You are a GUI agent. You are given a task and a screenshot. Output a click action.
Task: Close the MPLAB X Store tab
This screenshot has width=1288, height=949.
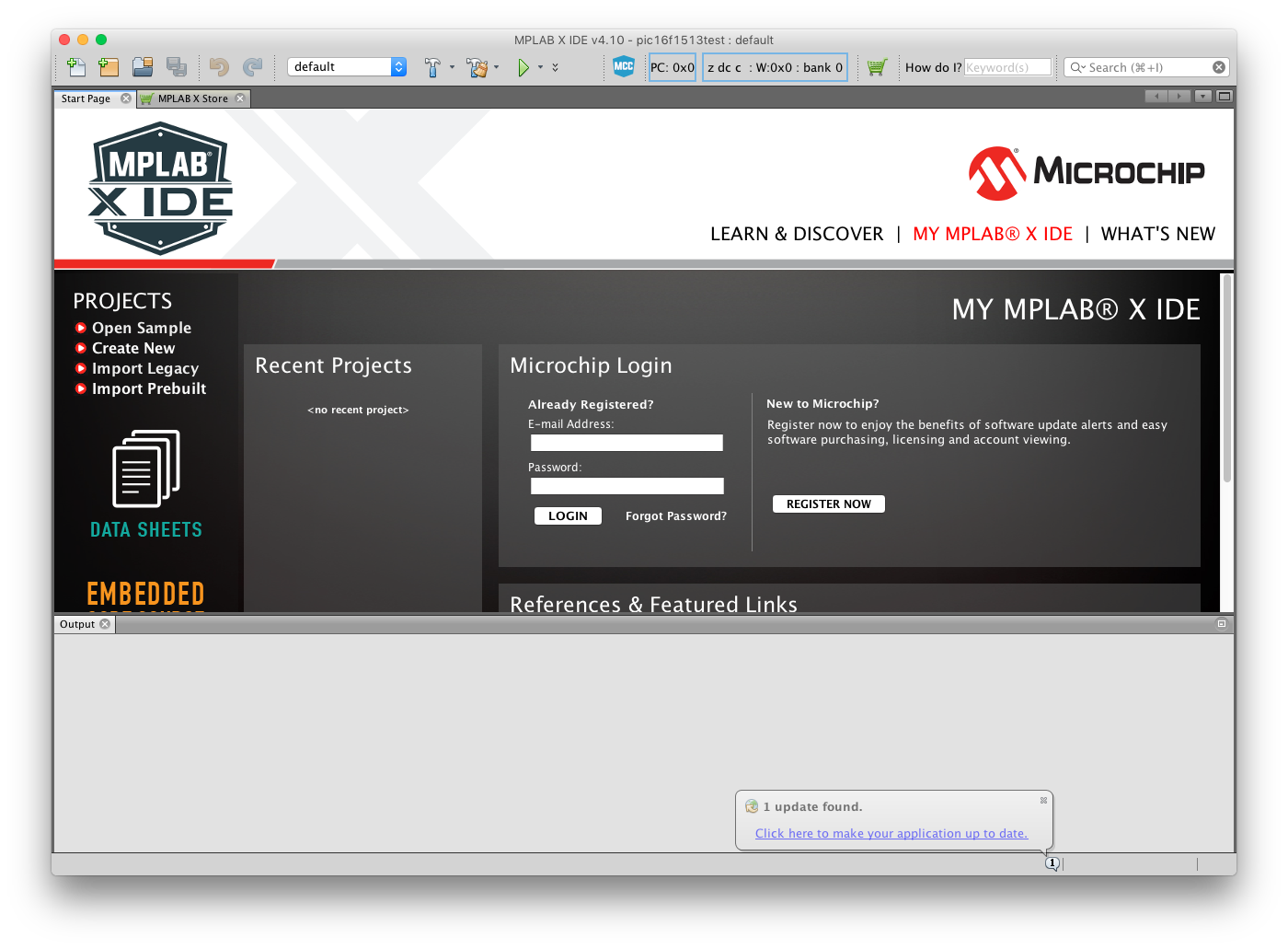(240, 98)
